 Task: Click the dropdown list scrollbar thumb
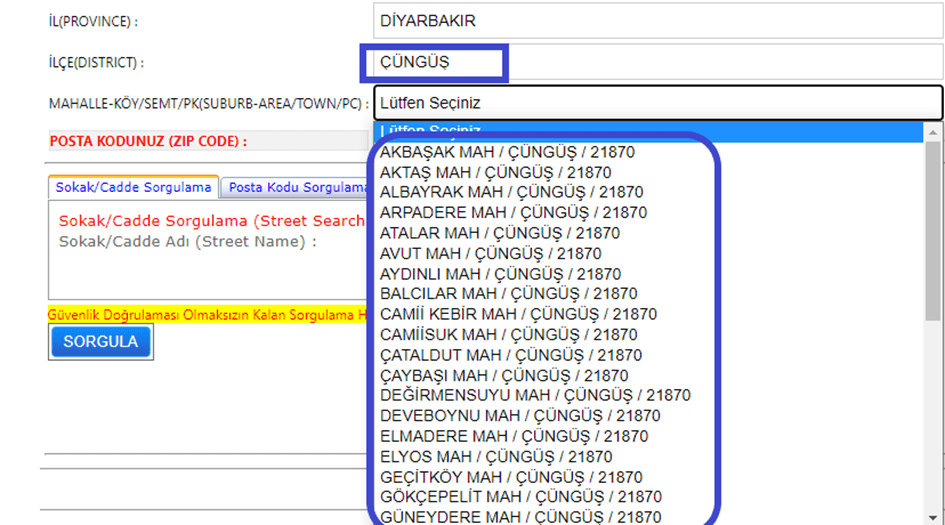933,230
